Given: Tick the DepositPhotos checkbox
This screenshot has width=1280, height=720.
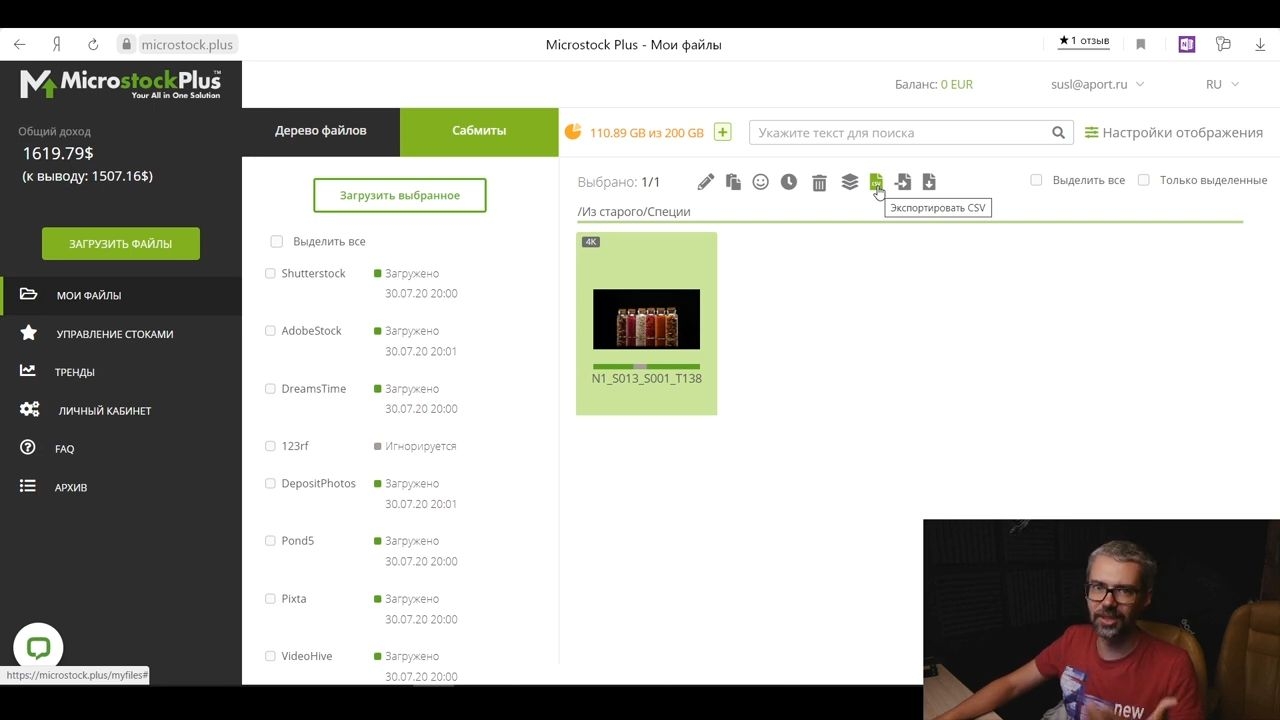Looking at the screenshot, I should click(270, 483).
